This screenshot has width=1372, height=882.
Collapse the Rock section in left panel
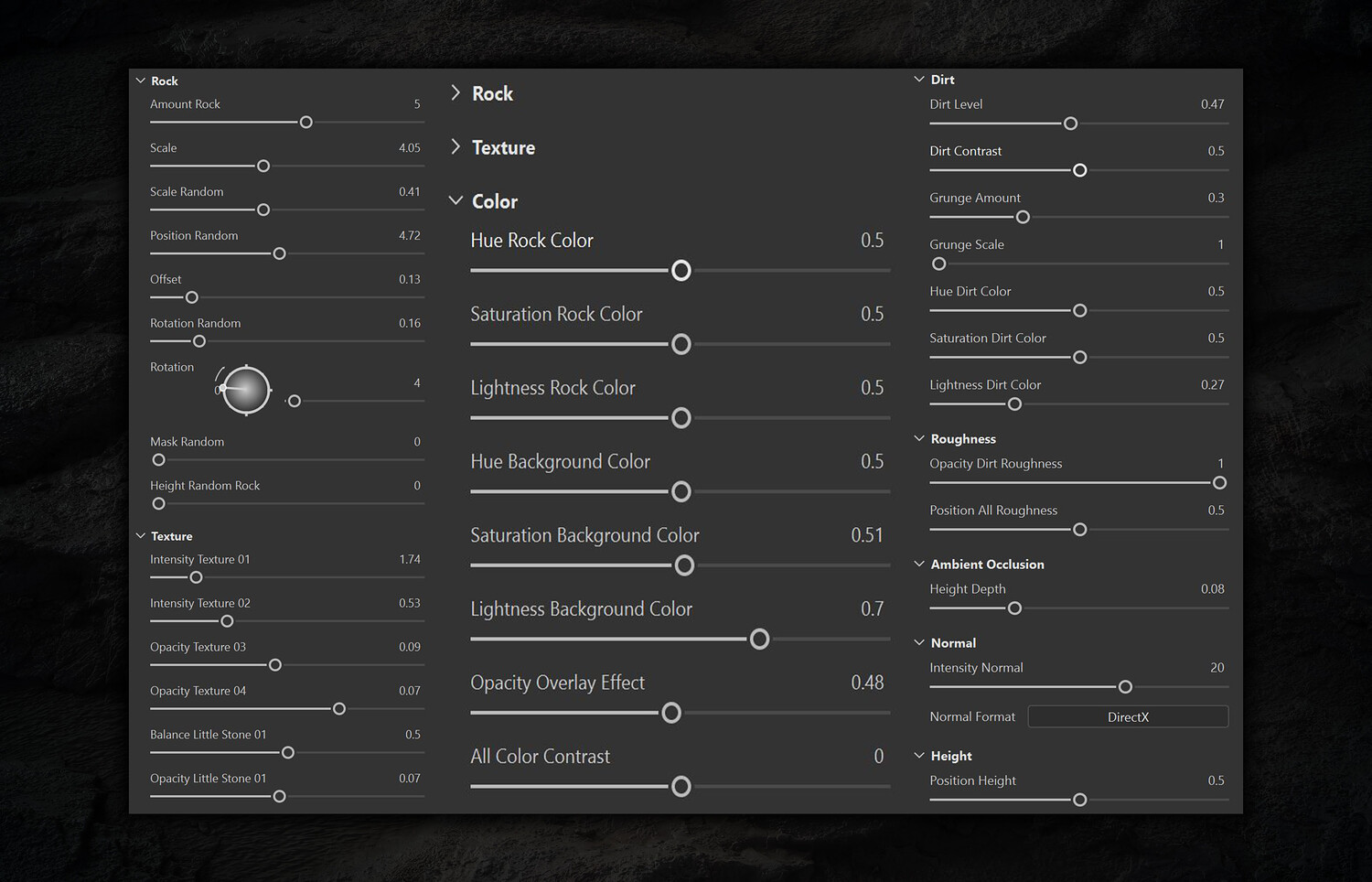(141, 81)
